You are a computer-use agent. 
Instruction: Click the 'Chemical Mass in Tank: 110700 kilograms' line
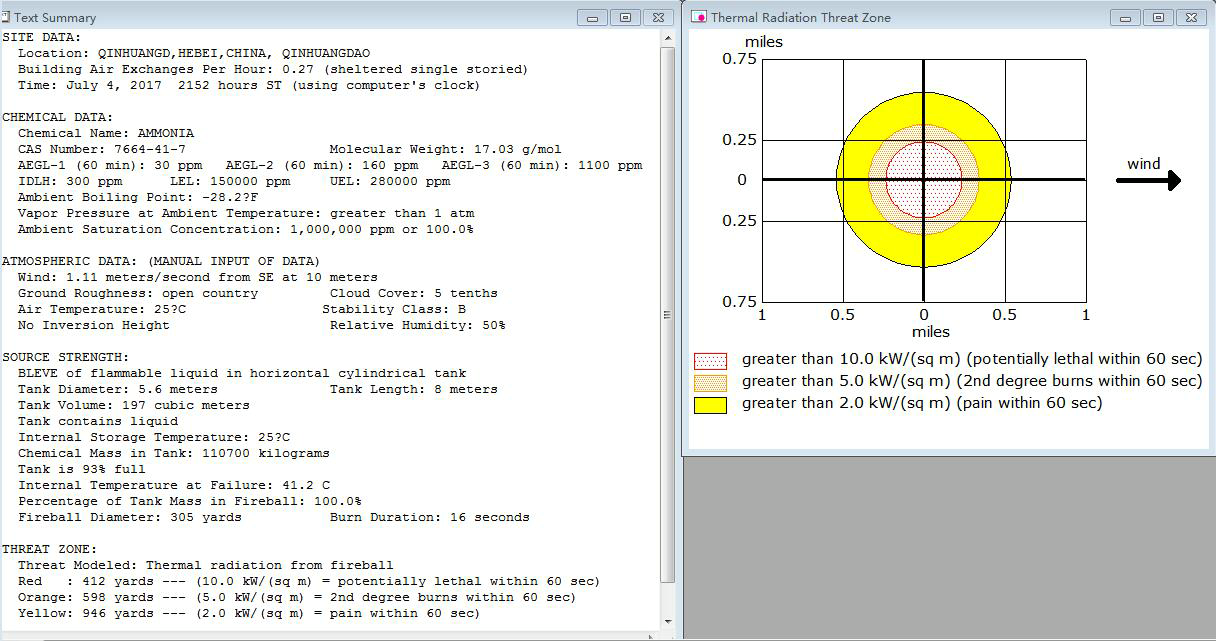coord(174,453)
